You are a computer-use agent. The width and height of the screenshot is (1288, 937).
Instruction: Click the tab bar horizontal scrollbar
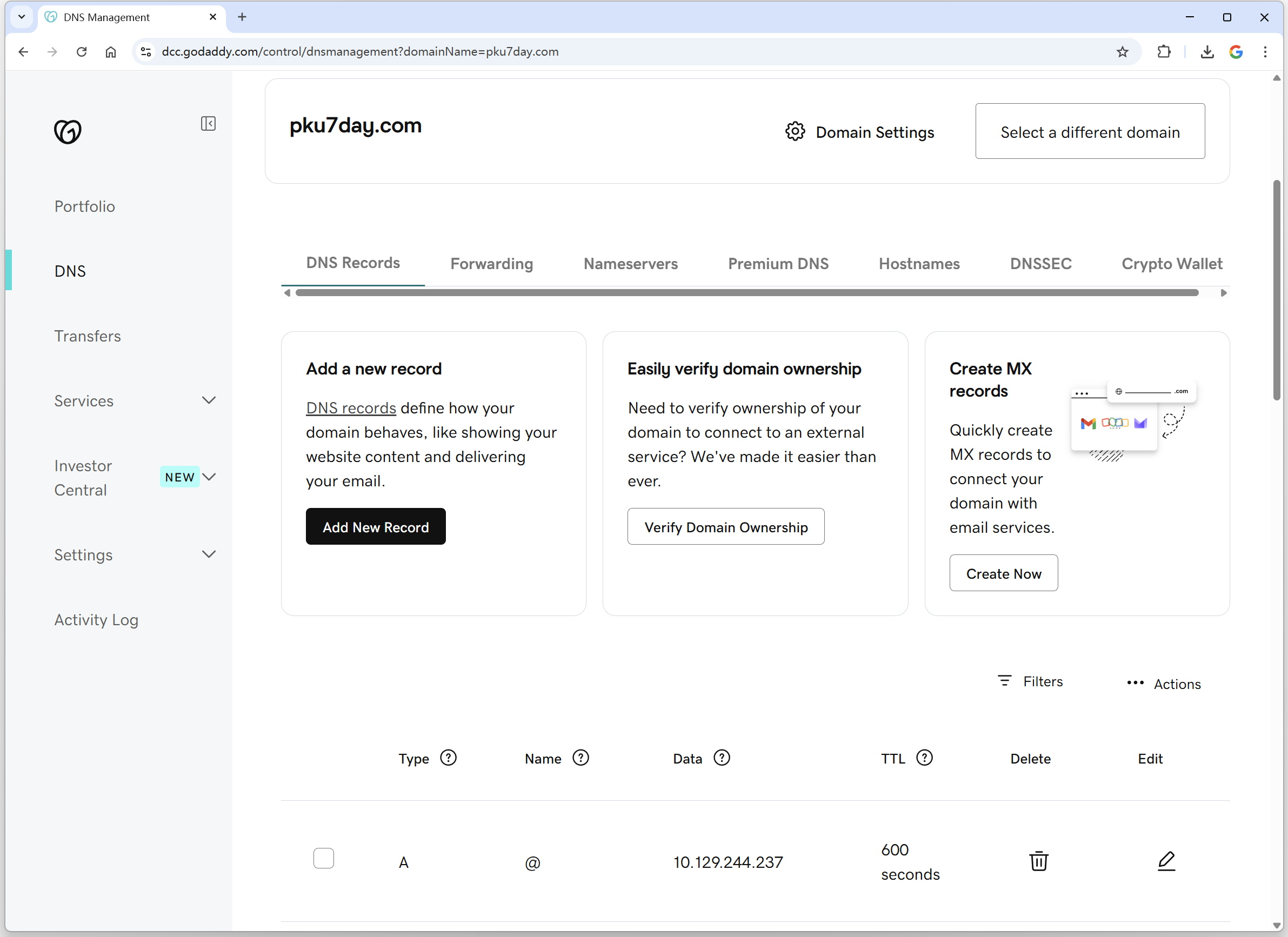746,292
